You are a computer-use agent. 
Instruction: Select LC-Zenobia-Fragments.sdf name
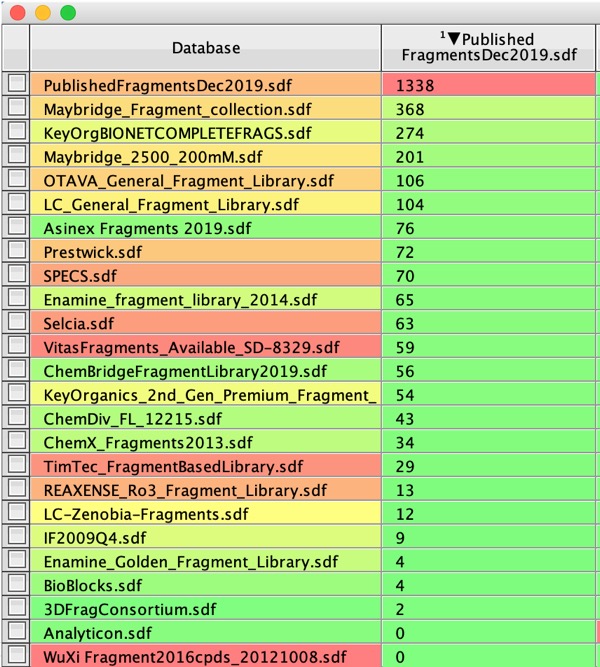146,514
